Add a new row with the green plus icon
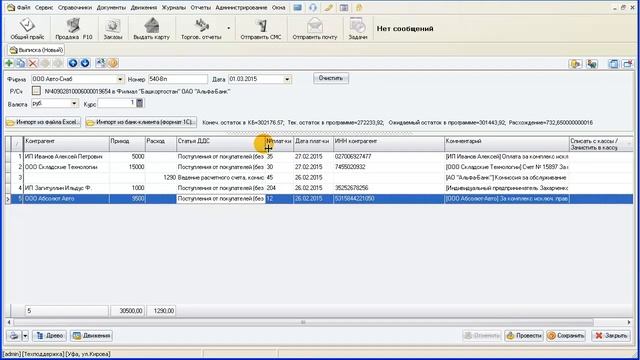This screenshot has height=360, width=640. [9, 63]
